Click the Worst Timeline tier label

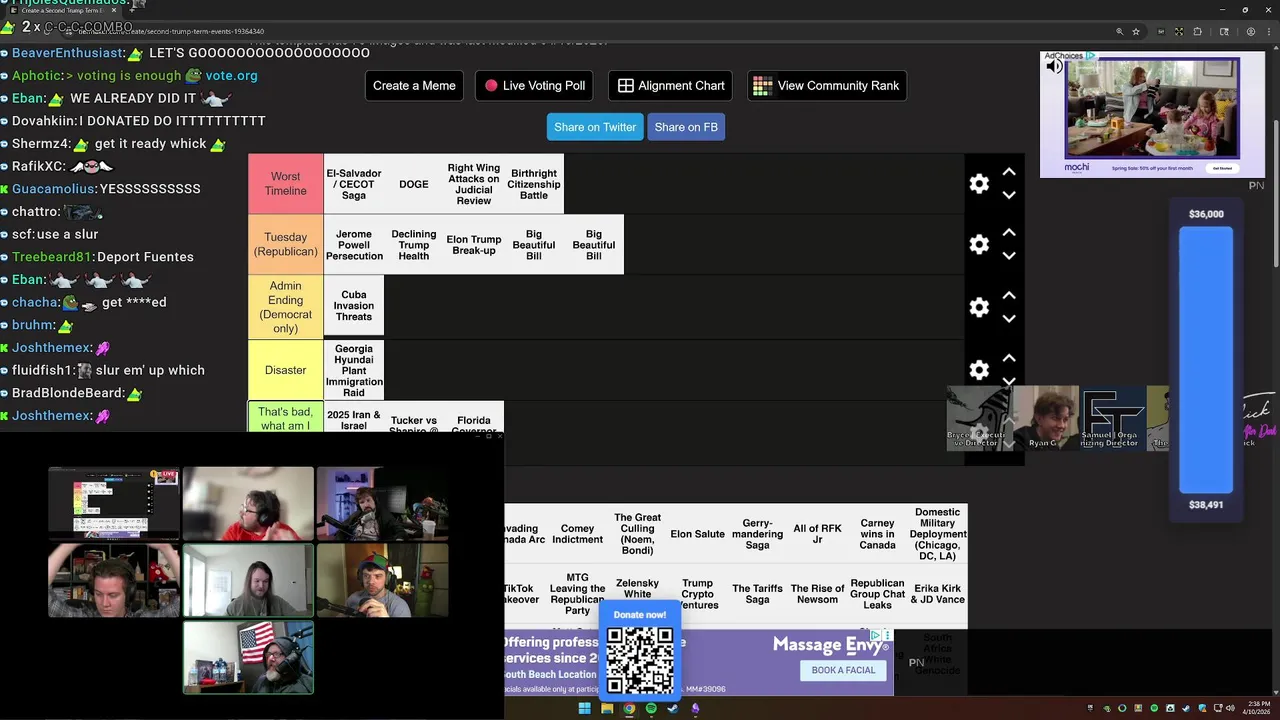(286, 184)
